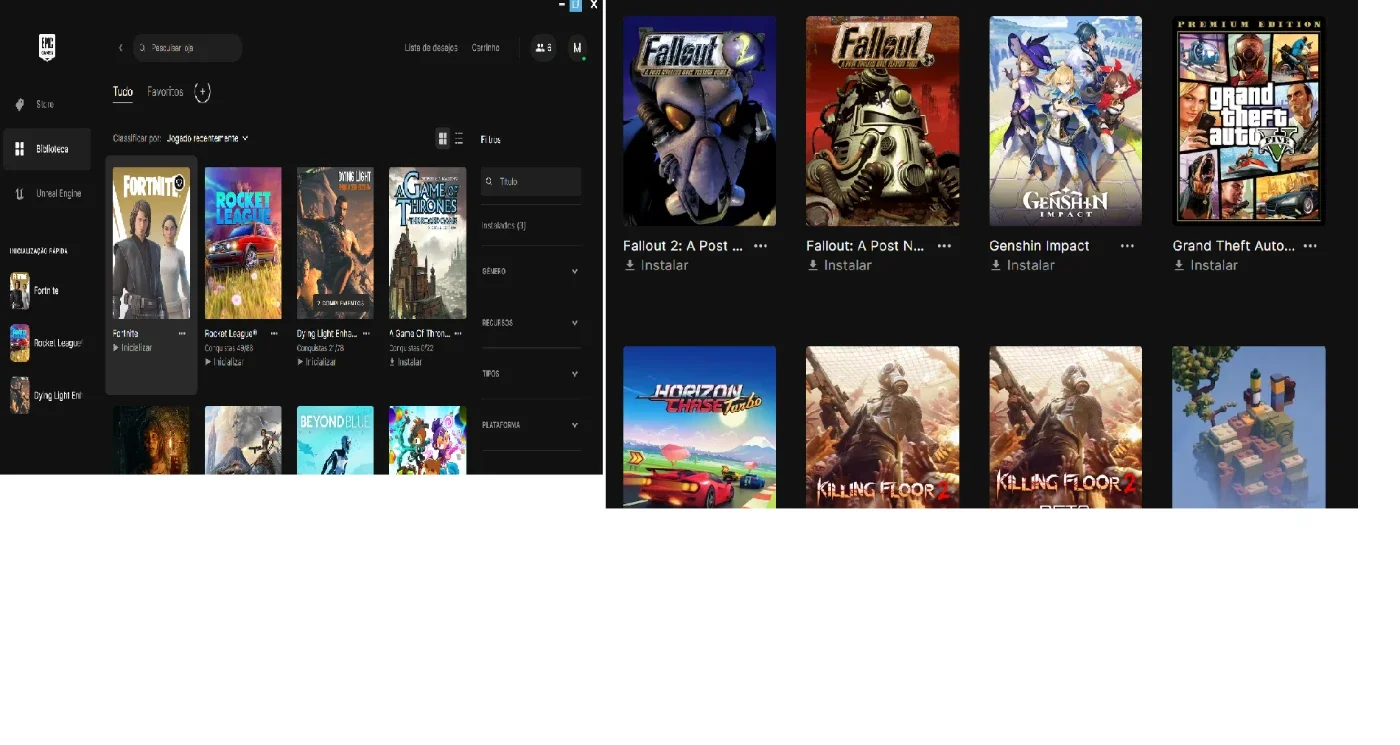Open Fallout cover in right panel

coord(882,121)
